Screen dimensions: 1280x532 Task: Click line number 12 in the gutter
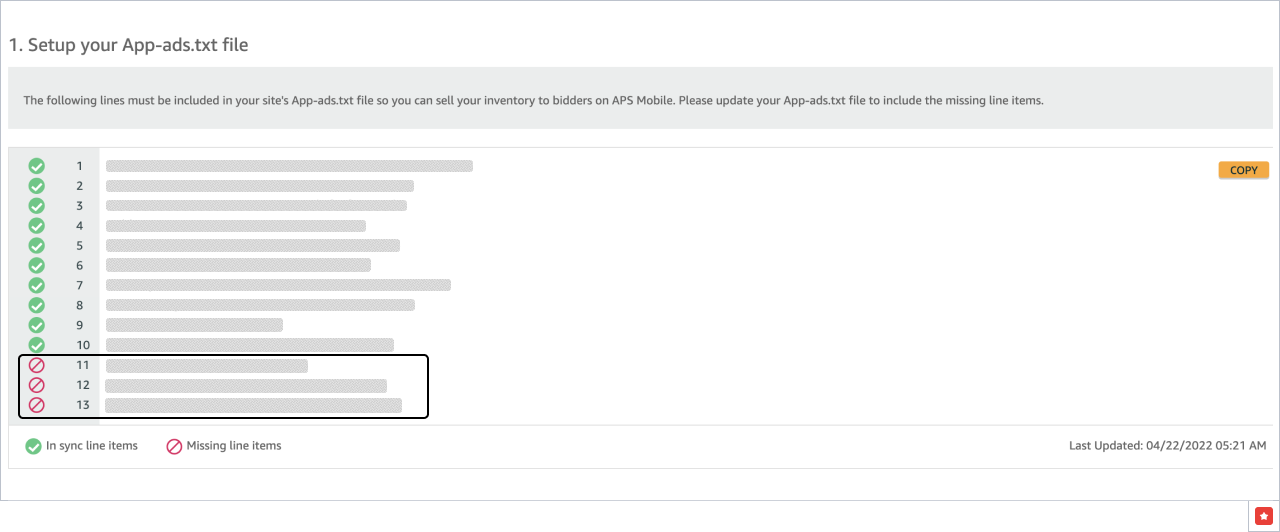coord(83,385)
